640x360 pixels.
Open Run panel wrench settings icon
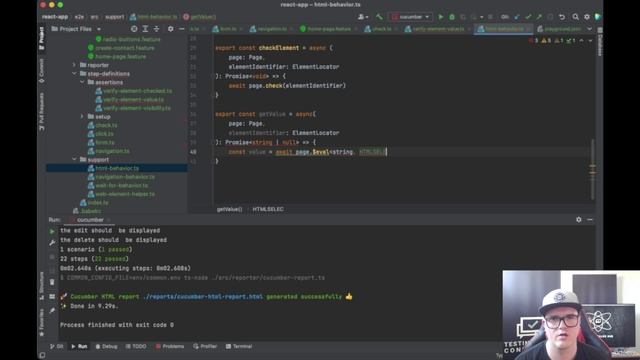(52, 243)
